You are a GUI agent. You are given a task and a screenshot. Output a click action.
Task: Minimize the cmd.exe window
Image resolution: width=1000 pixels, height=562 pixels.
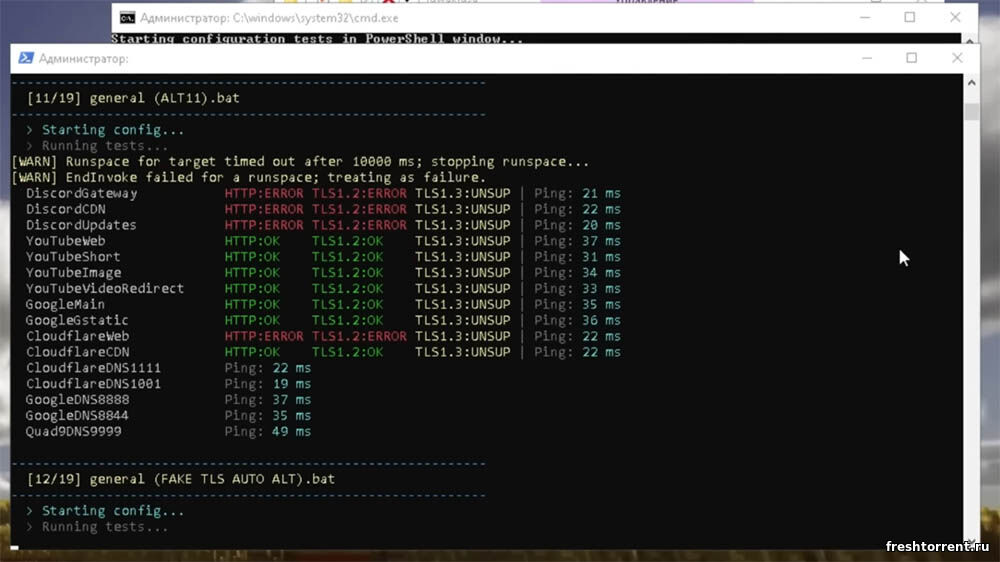coord(863,17)
